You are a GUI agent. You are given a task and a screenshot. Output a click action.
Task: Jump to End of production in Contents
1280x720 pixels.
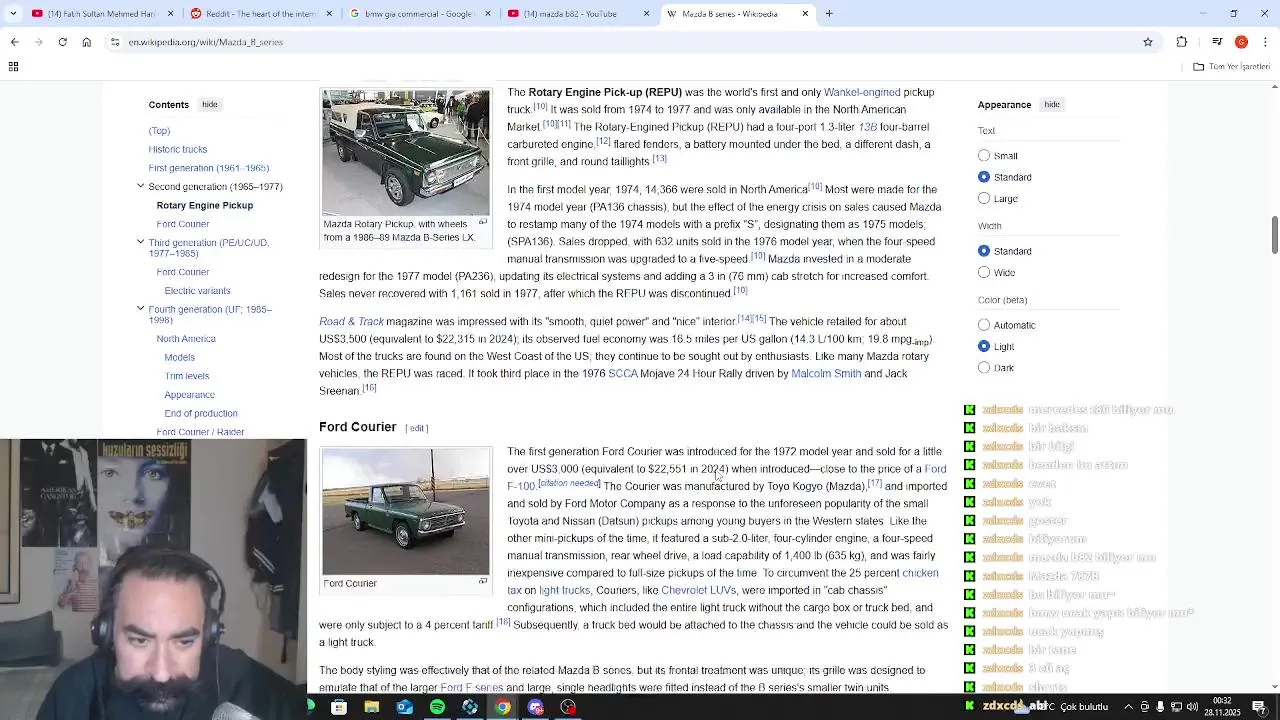coord(201,413)
